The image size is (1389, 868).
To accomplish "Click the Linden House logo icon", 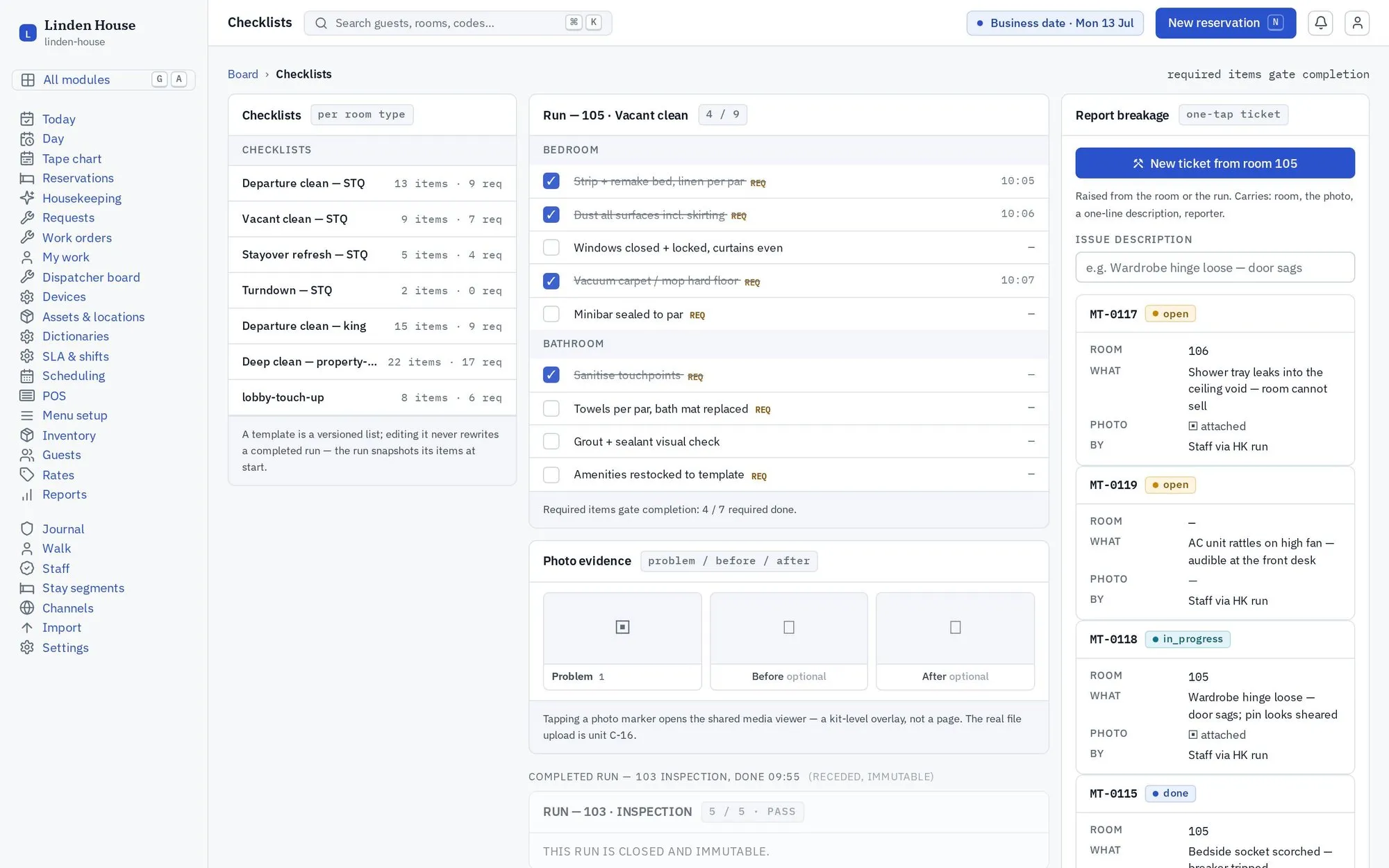I will point(28,33).
